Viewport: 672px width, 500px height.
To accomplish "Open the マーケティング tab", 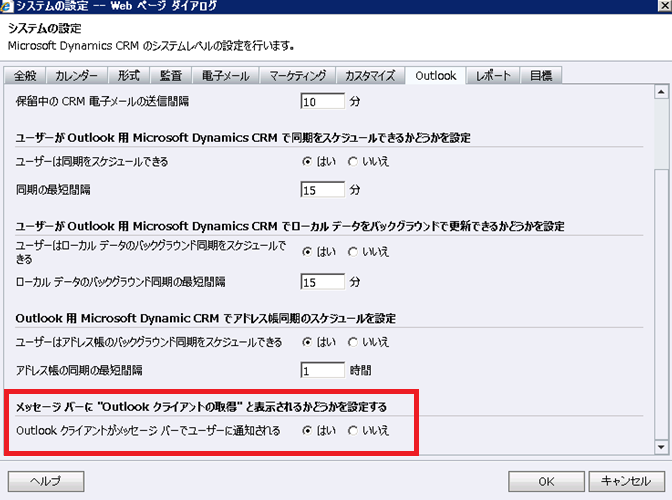I will (297, 76).
